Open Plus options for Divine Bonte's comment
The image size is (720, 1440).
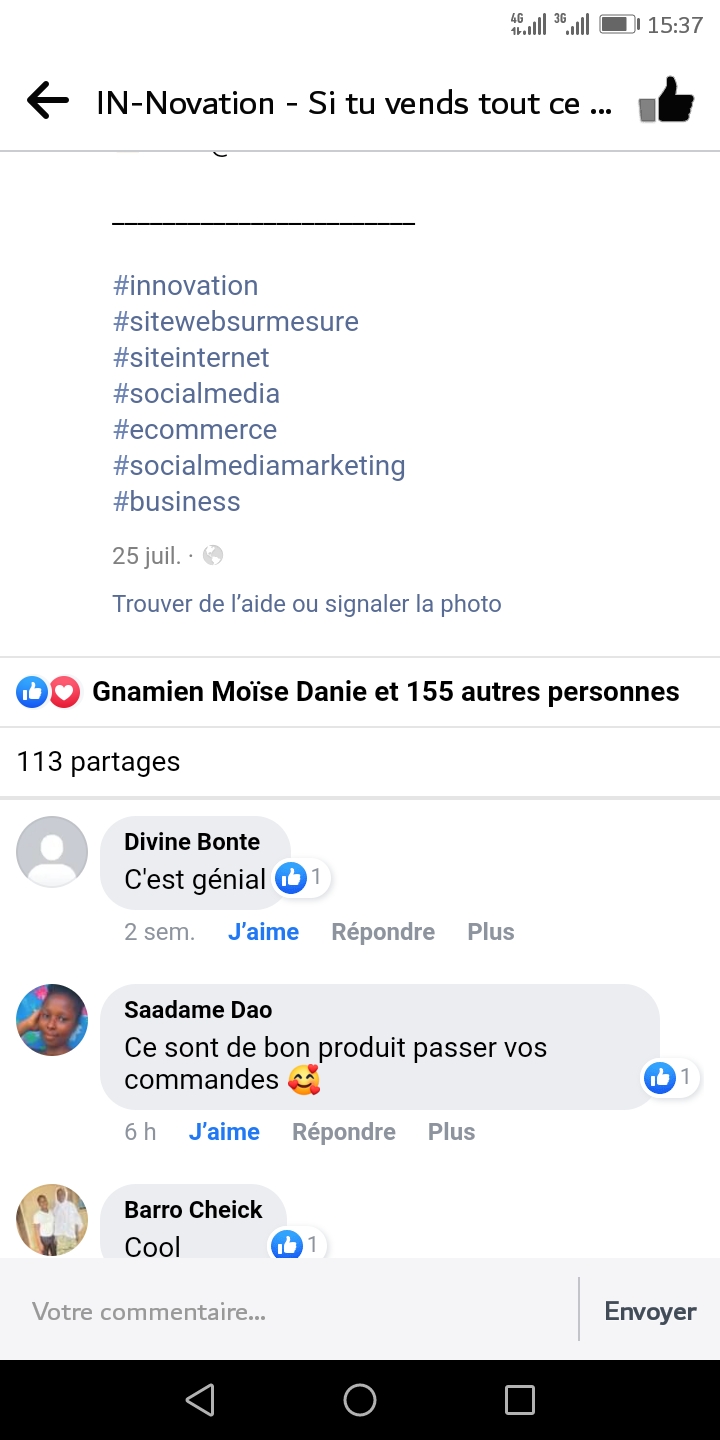490,932
